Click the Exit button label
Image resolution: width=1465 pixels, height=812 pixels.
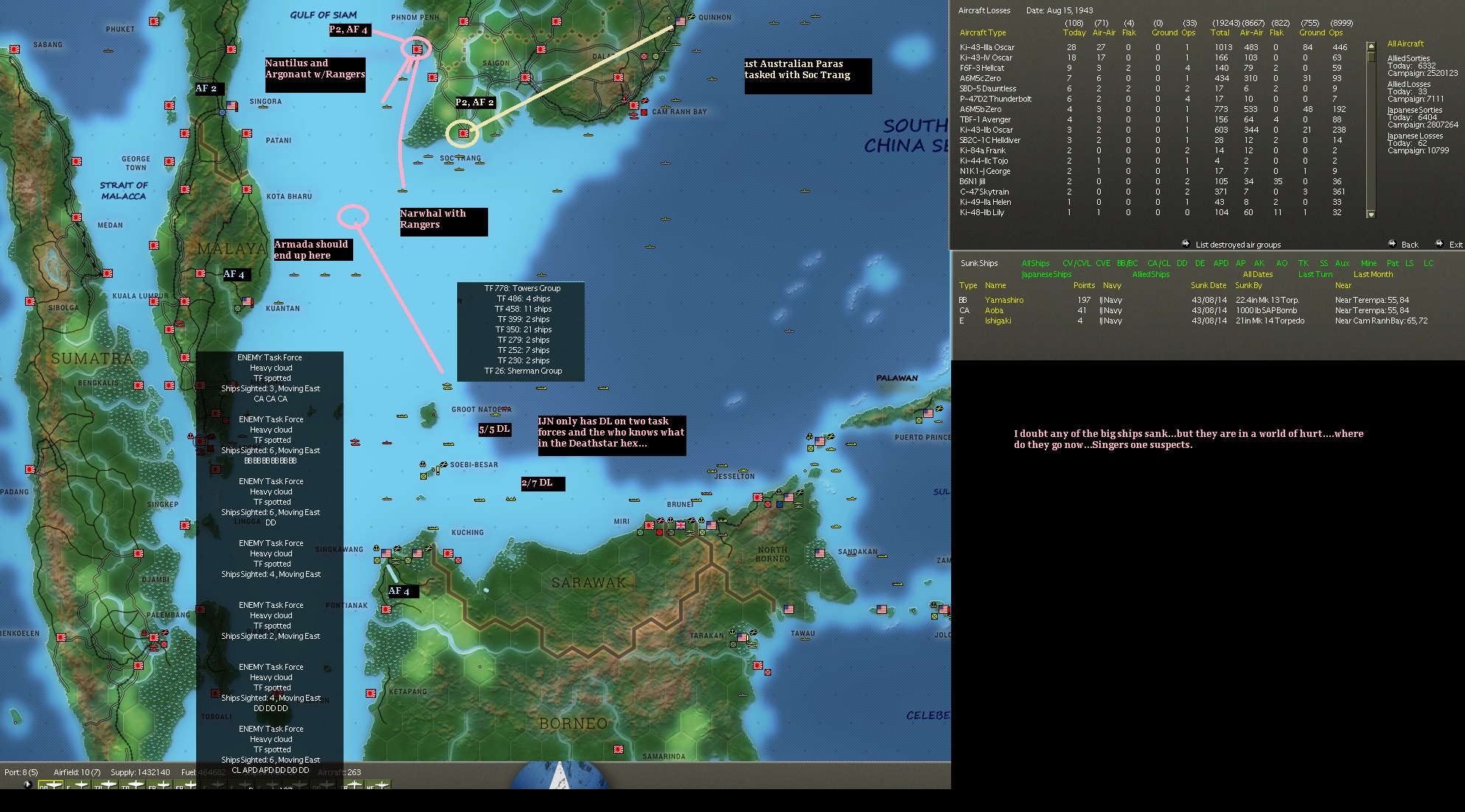(1456, 245)
